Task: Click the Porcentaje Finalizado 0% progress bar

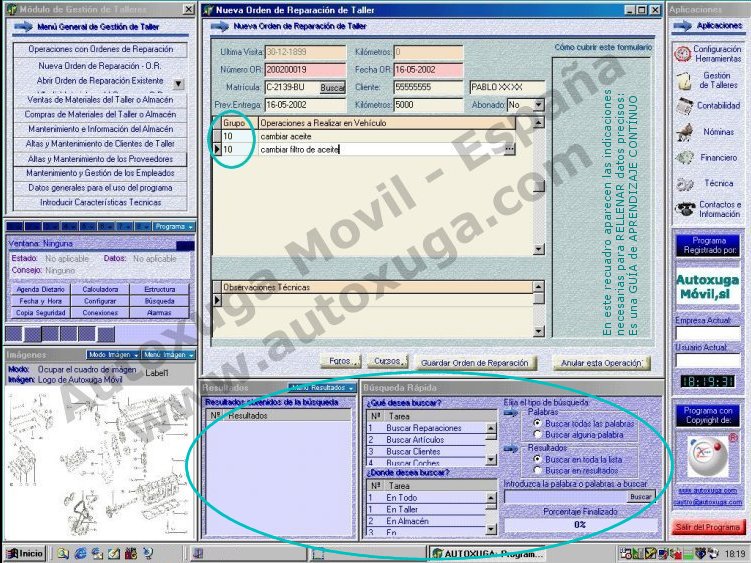Action: click(580, 525)
